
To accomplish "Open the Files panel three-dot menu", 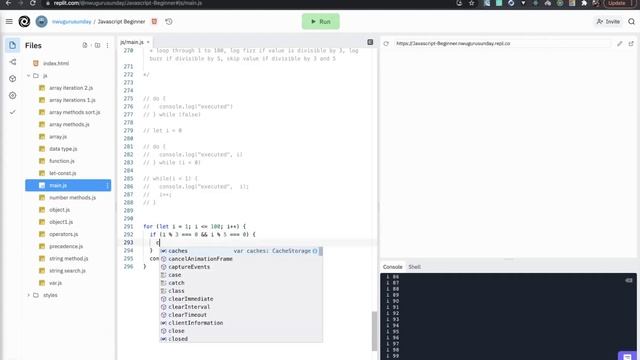I will pyautogui.click(x=107, y=45).
